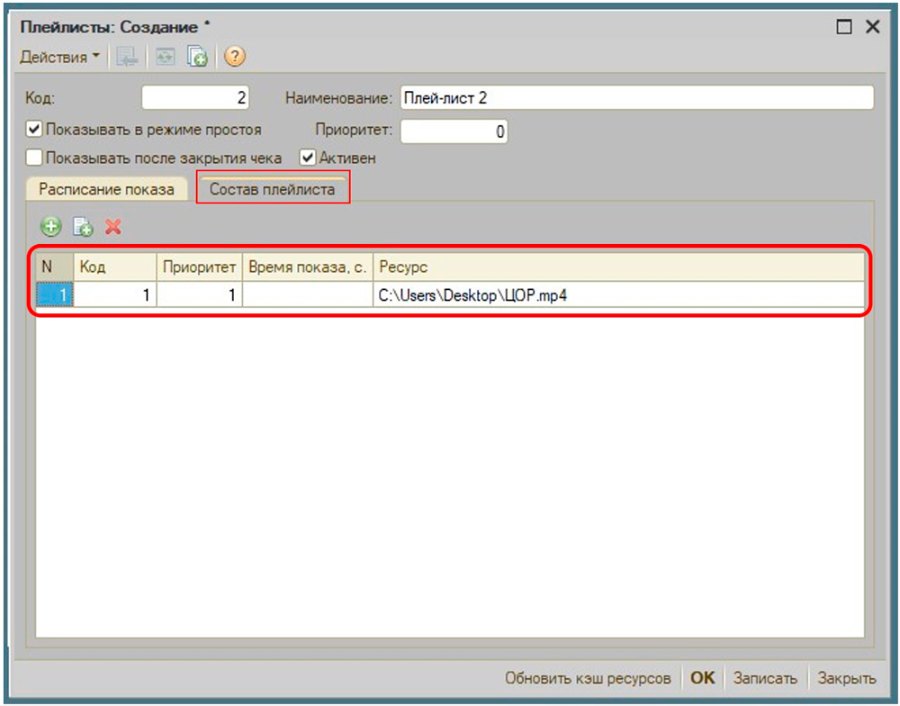Focus the Наименование input field
900x706 pixels.
tap(637, 98)
